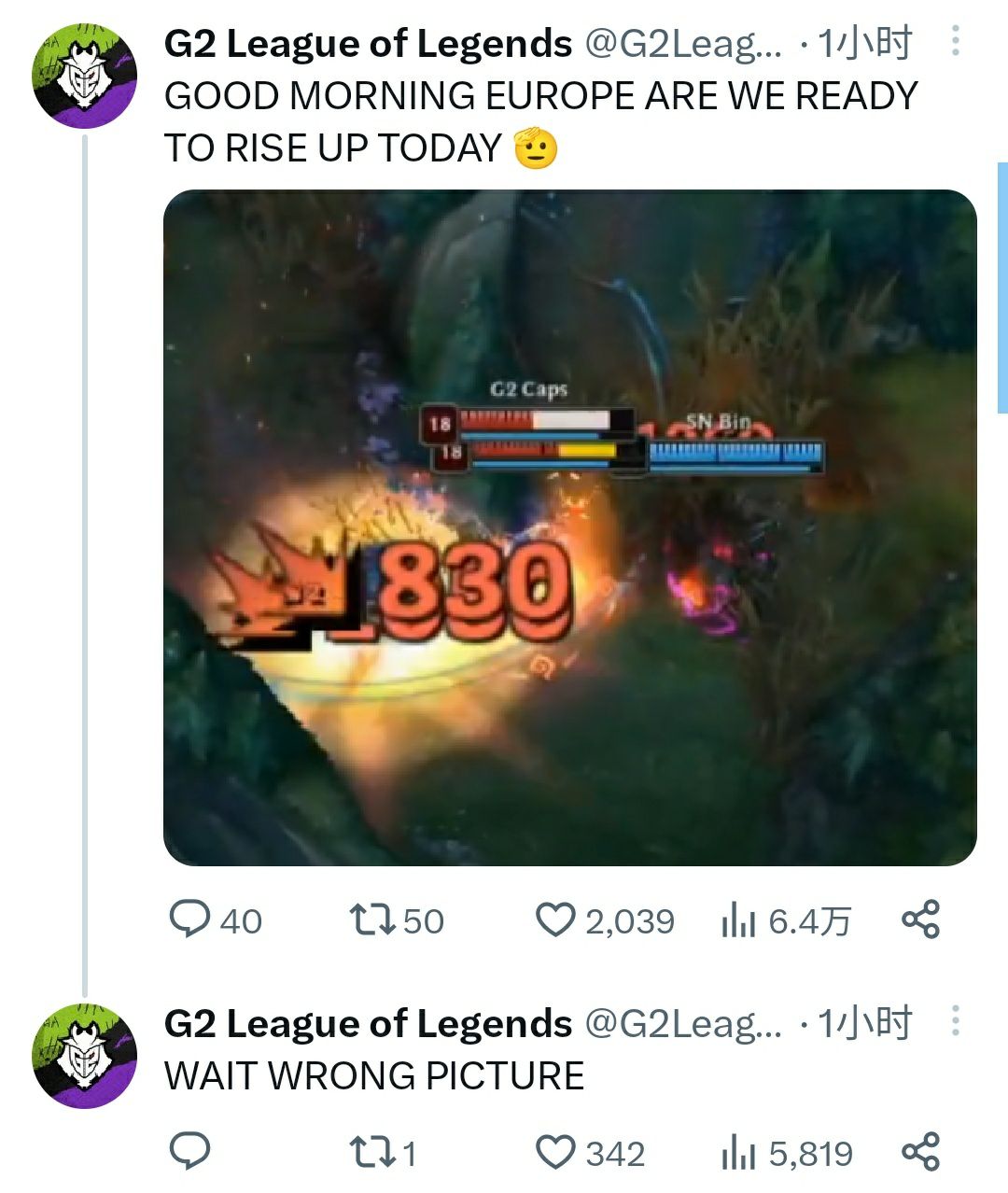
Task: Open the @G2Leag... handle in first tweet
Action: [x=683, y=44]
